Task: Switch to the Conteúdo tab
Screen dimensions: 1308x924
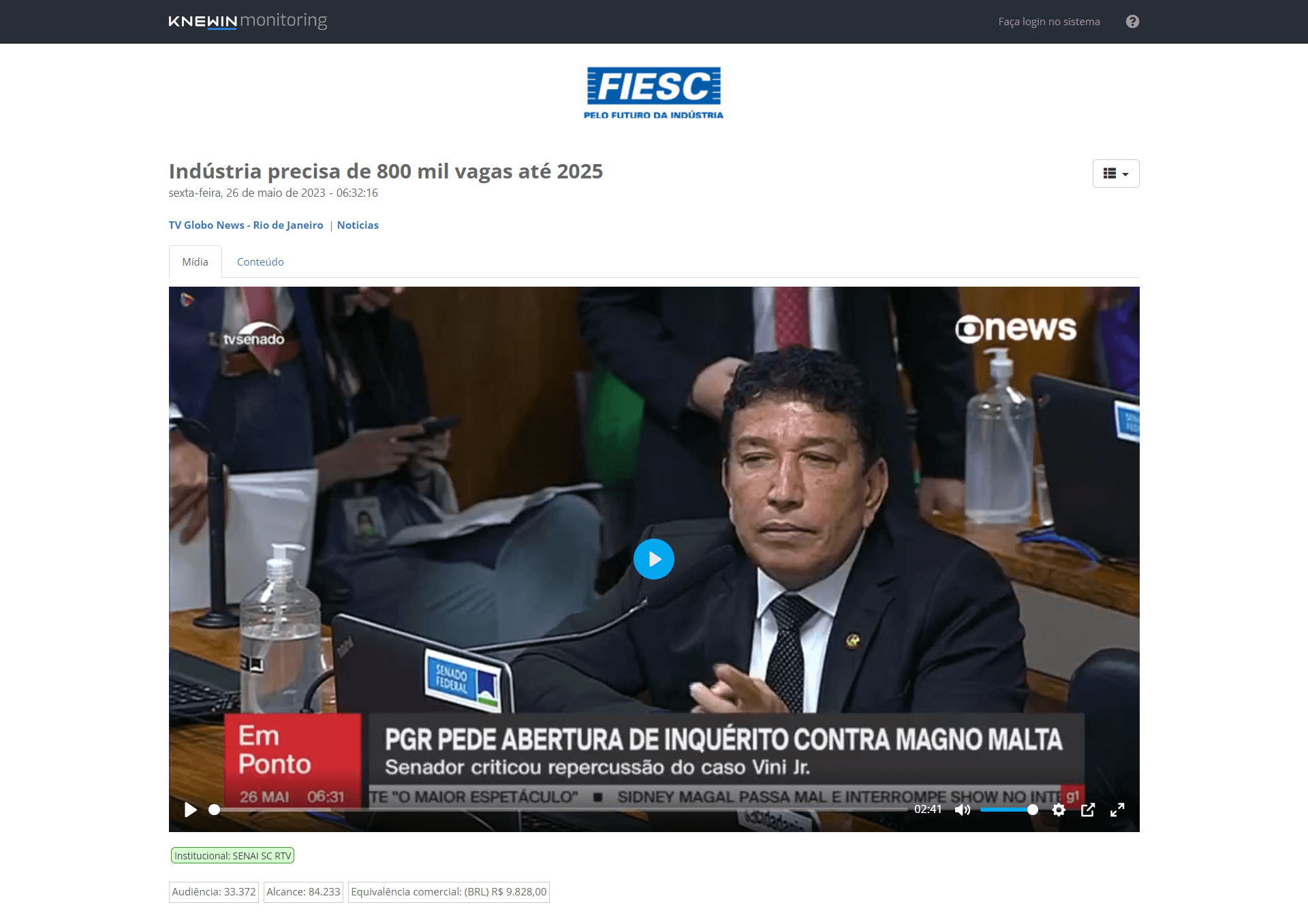Action: point(260,262)
